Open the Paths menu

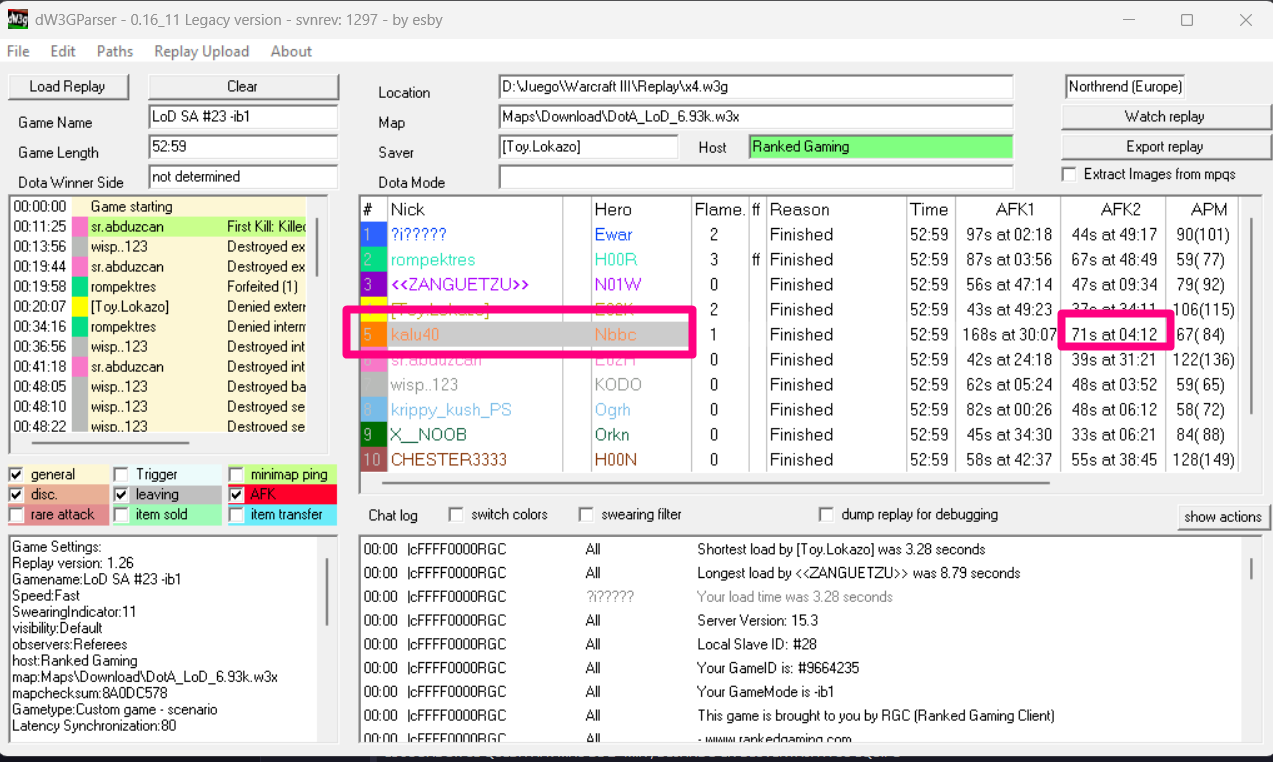[x=115, y=51]
